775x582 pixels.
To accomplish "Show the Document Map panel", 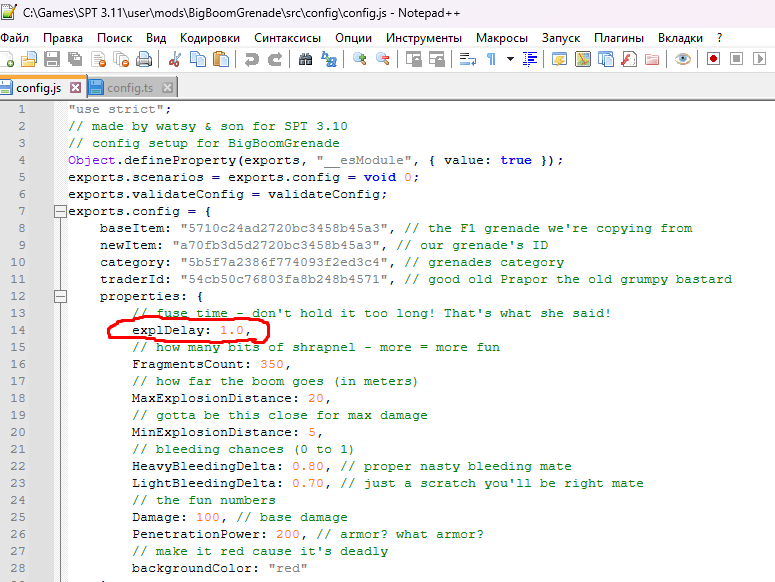I will click(x=583, y=59).
